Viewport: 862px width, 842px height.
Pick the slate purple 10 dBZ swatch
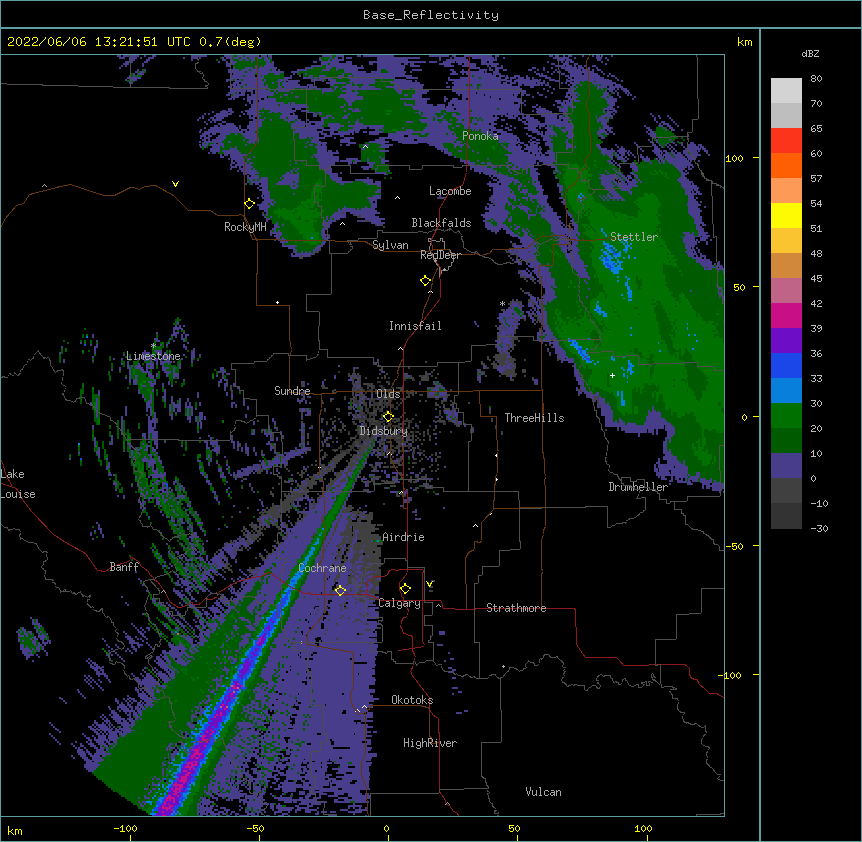(786, 466)
